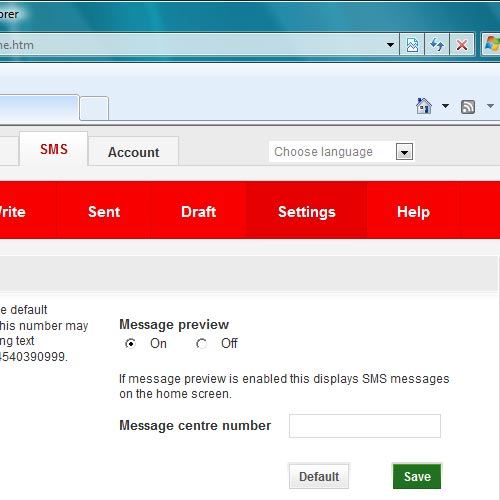Open the Settings section in red bar
Viewport: 500px width, 500px height.
307,212
